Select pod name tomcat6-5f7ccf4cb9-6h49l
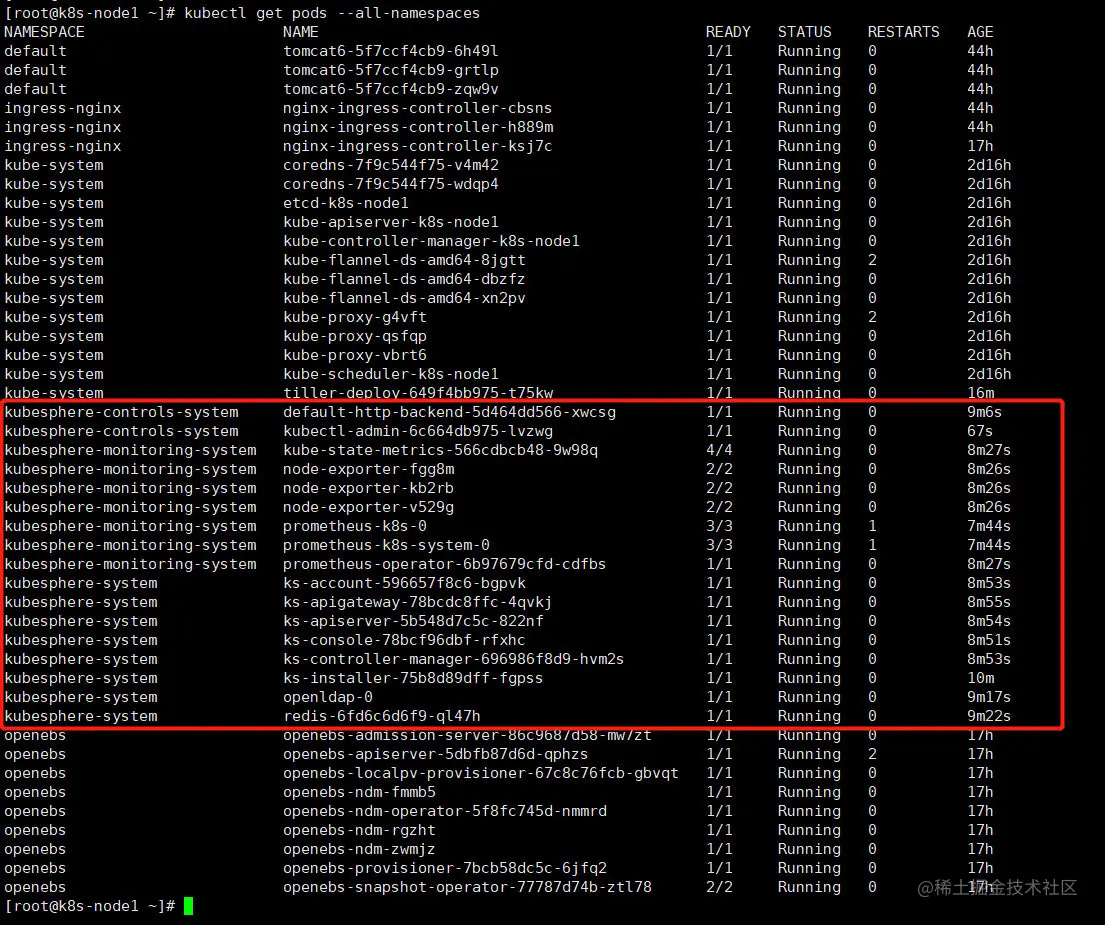This screenshot has height=925, width=1105. (x=390, y=51)
